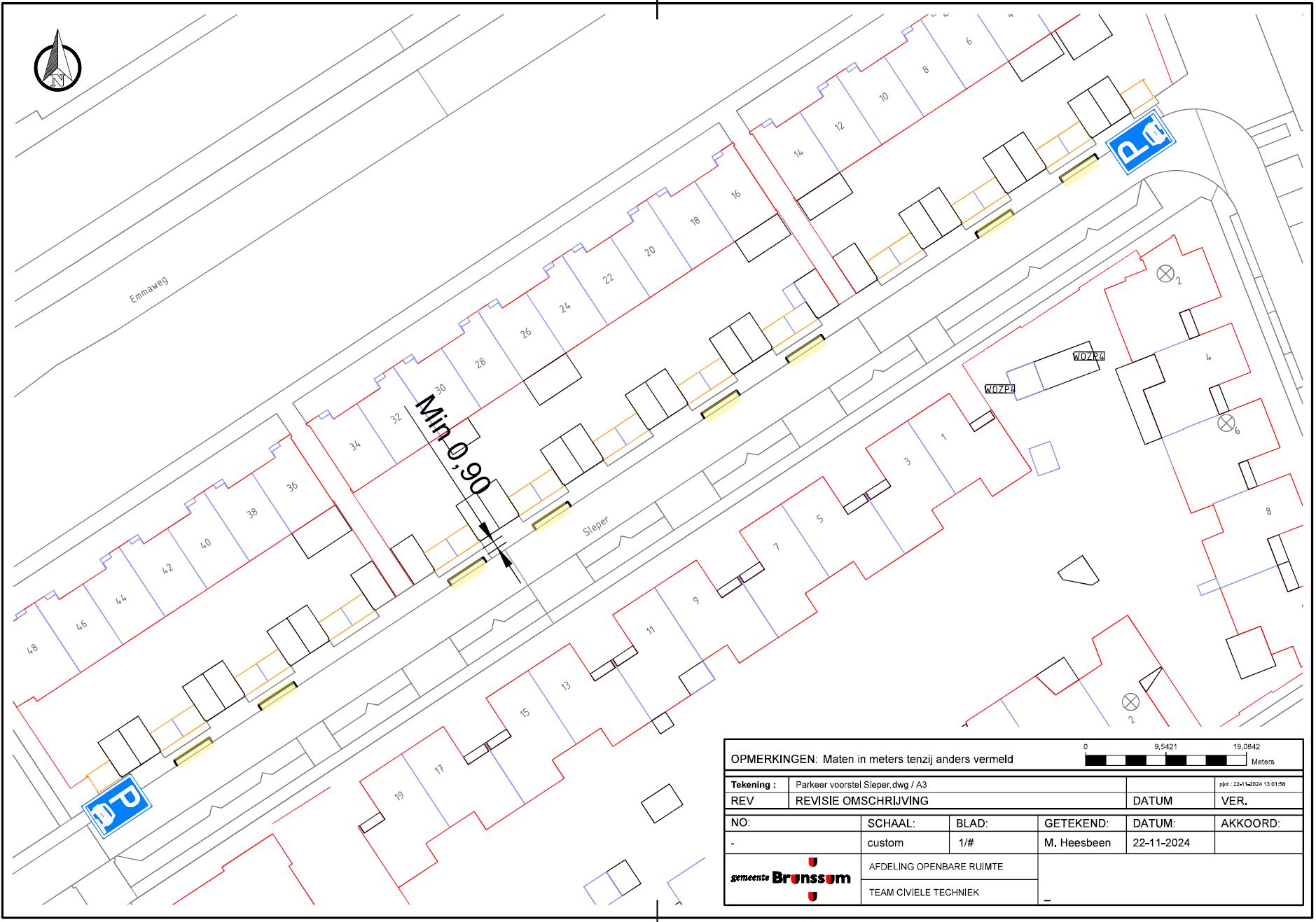Image resolution: width=1316 pixels, height=922 pixels.
Task: Select the M. Heesbeen drafter name
Action: pos(1076,843)
